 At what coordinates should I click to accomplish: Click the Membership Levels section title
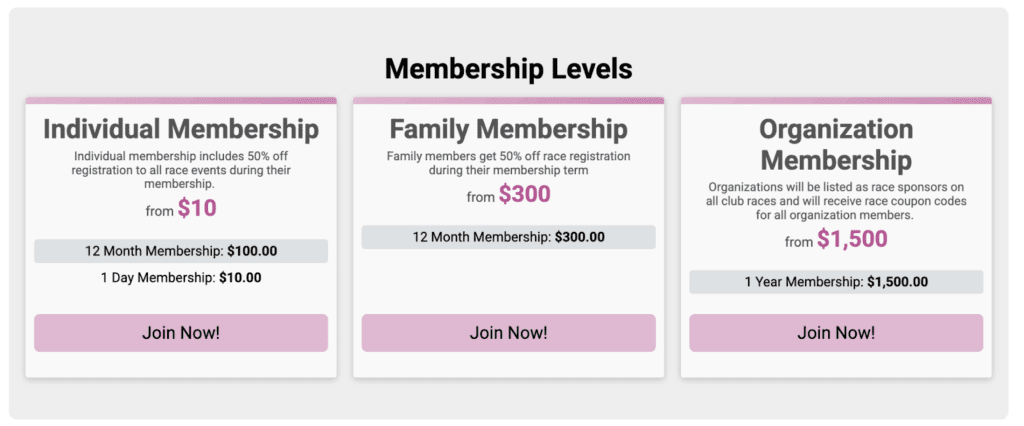coord(508,69)
